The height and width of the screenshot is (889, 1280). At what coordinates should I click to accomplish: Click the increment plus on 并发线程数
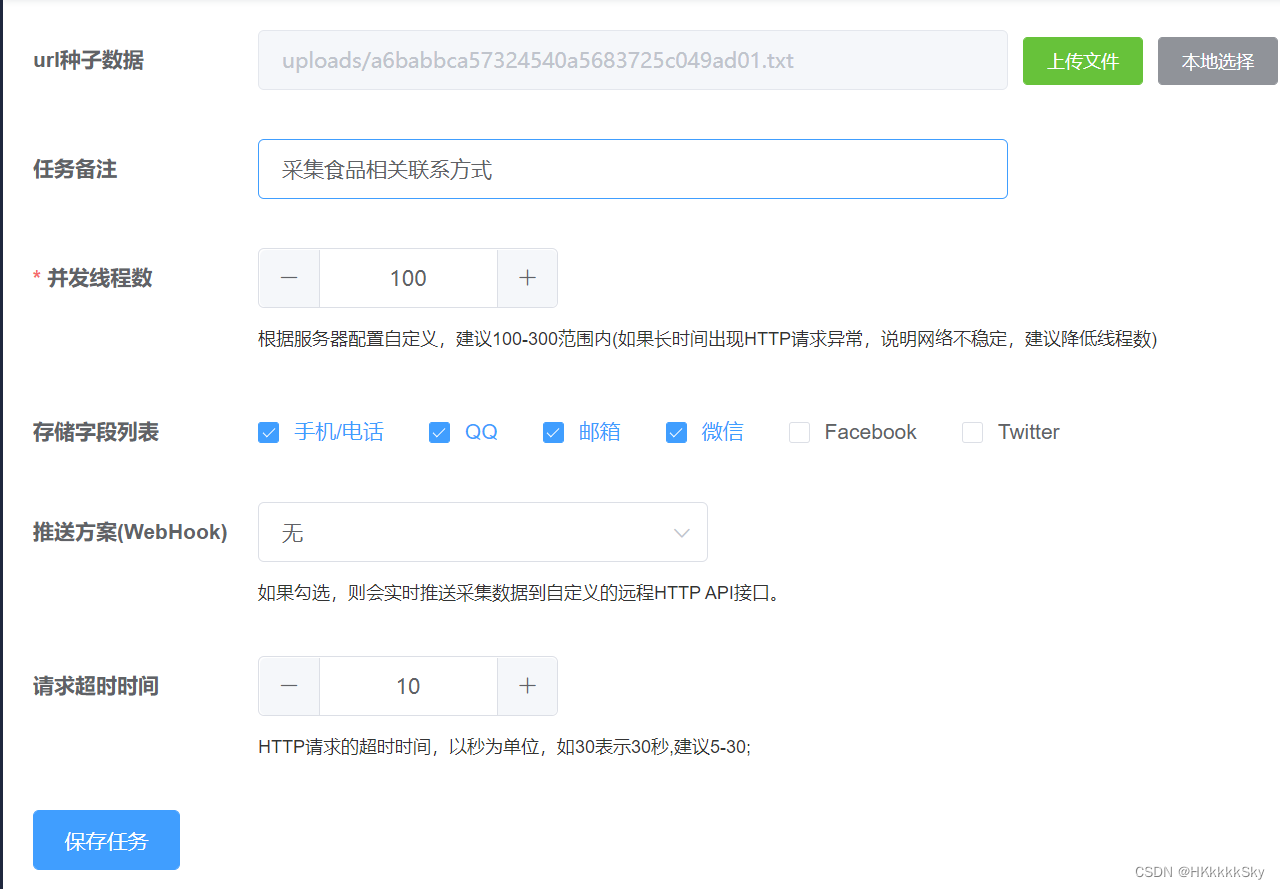[527, 278]
